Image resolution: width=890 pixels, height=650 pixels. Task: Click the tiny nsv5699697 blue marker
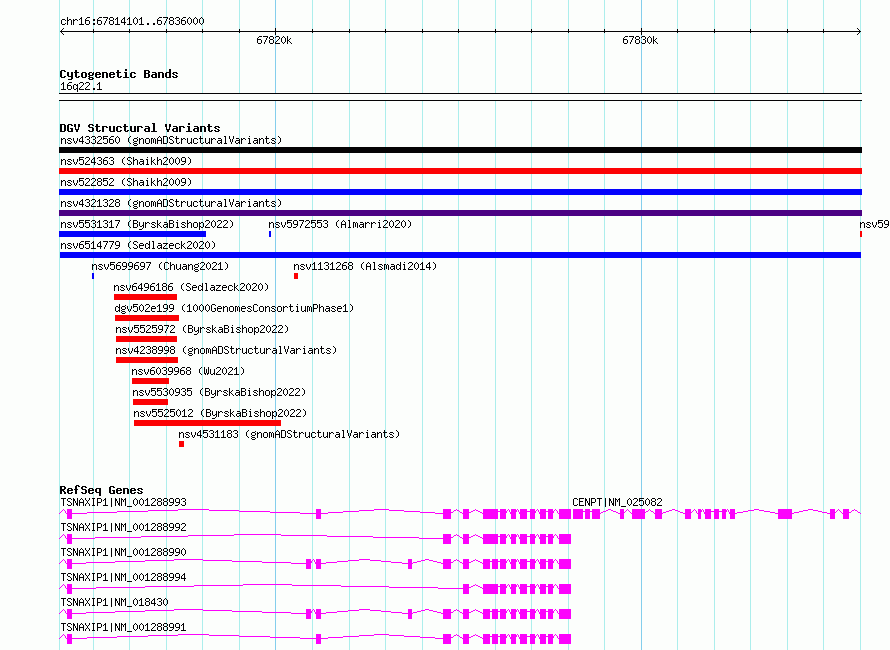pyautogui.click(x=93, y=276)
